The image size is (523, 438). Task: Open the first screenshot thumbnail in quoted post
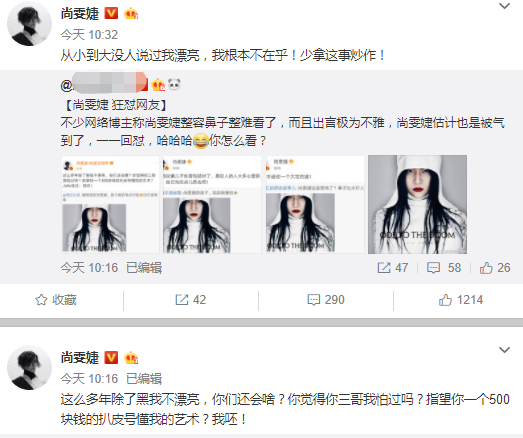tap(110, 204)
